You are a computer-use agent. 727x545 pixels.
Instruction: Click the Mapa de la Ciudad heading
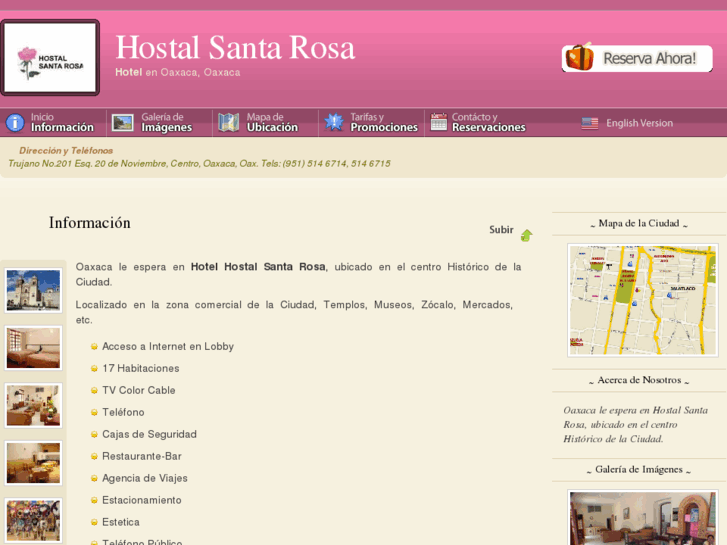pos(639,224)
